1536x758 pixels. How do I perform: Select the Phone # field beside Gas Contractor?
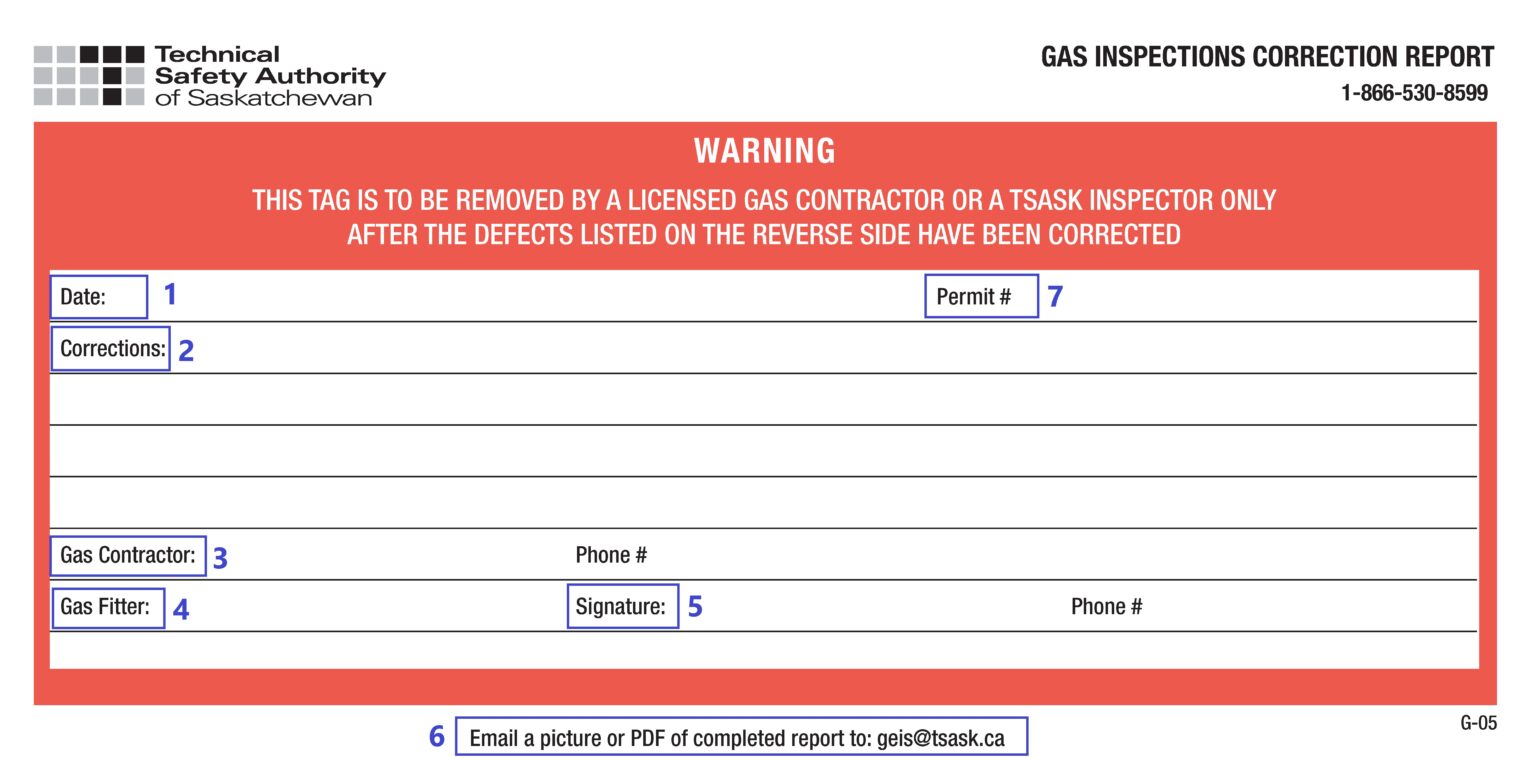611,554
